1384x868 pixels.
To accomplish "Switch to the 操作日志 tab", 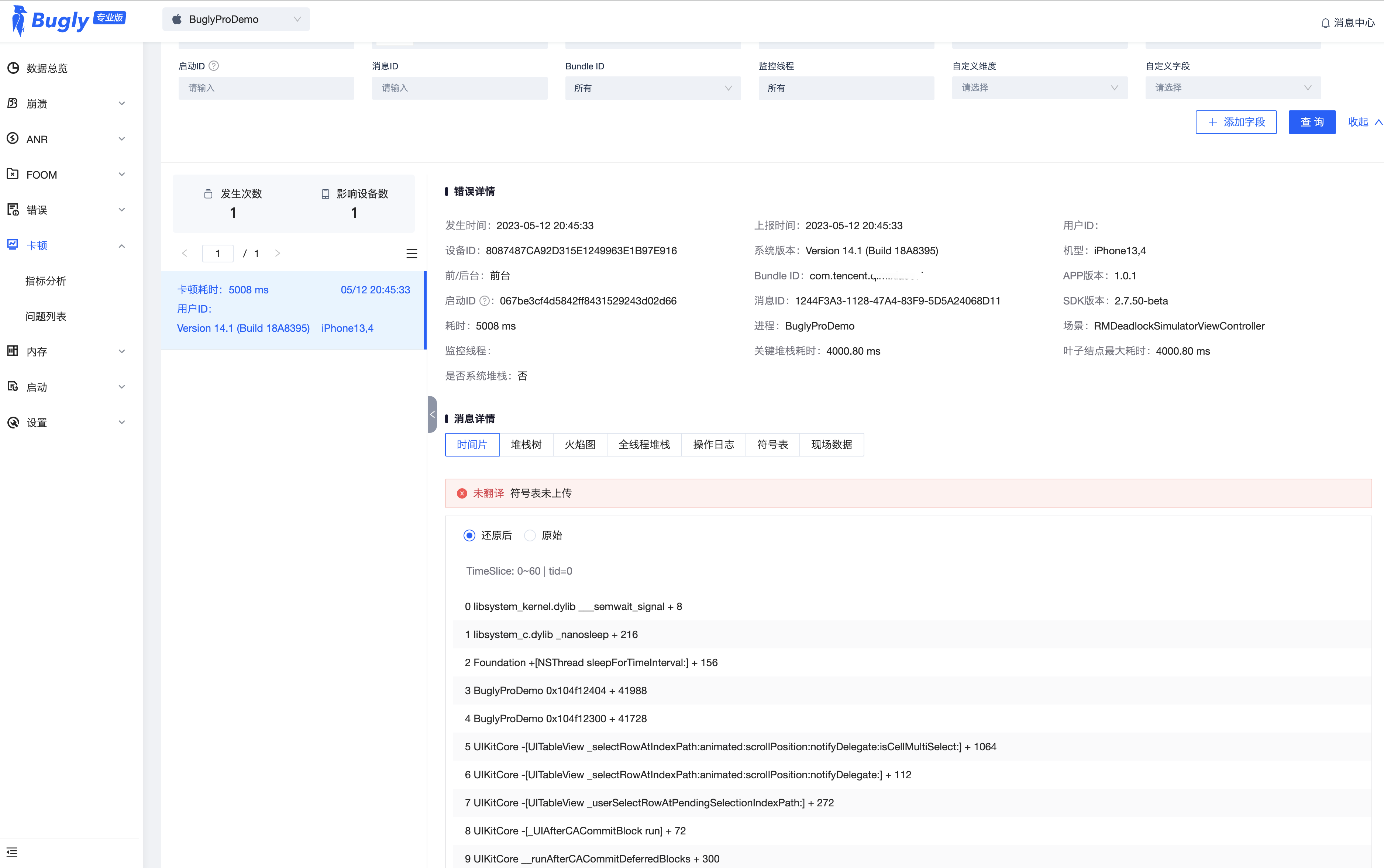I will pos(713,444).
